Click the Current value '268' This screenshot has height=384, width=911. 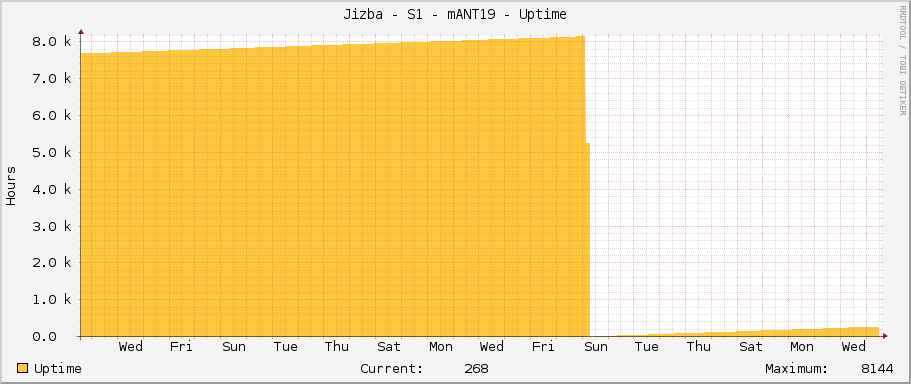click(476, 369)
